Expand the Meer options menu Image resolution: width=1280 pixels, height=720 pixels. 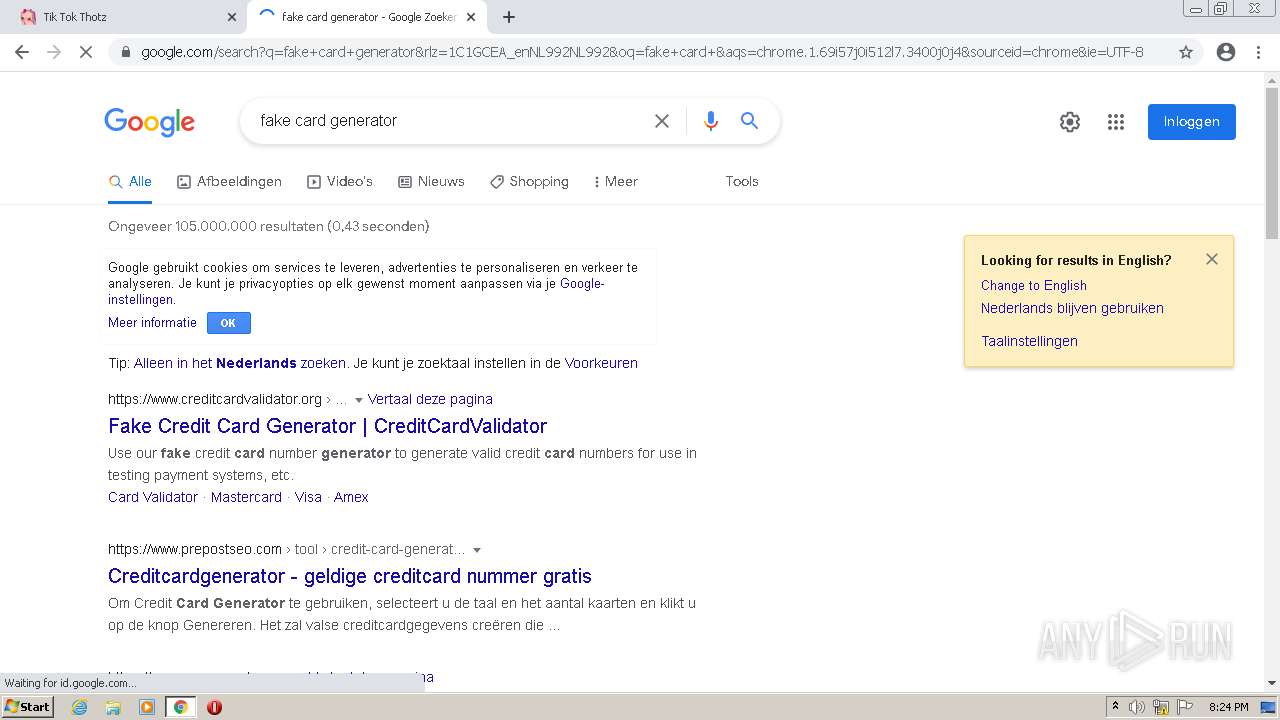click(615, 182)
